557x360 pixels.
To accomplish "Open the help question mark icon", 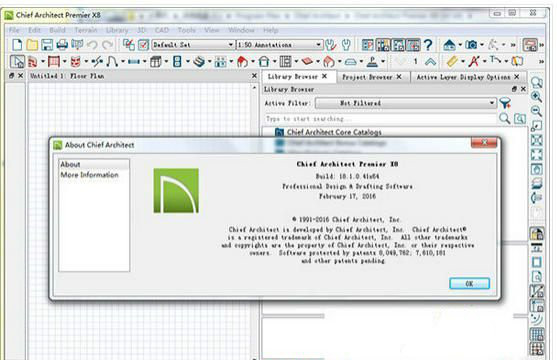I will [428, 45].
